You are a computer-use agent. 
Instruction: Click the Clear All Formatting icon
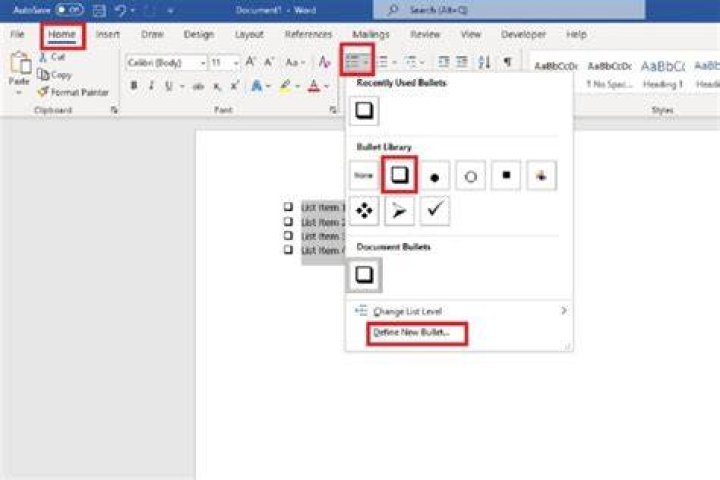click(x=325, y=62)
